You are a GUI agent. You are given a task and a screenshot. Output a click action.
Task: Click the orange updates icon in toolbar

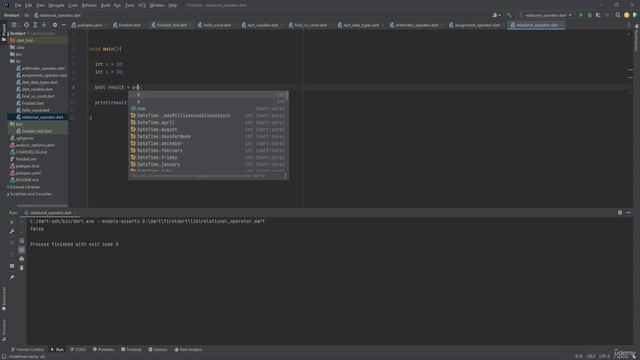pyautogui.click(x=627, y=15)
